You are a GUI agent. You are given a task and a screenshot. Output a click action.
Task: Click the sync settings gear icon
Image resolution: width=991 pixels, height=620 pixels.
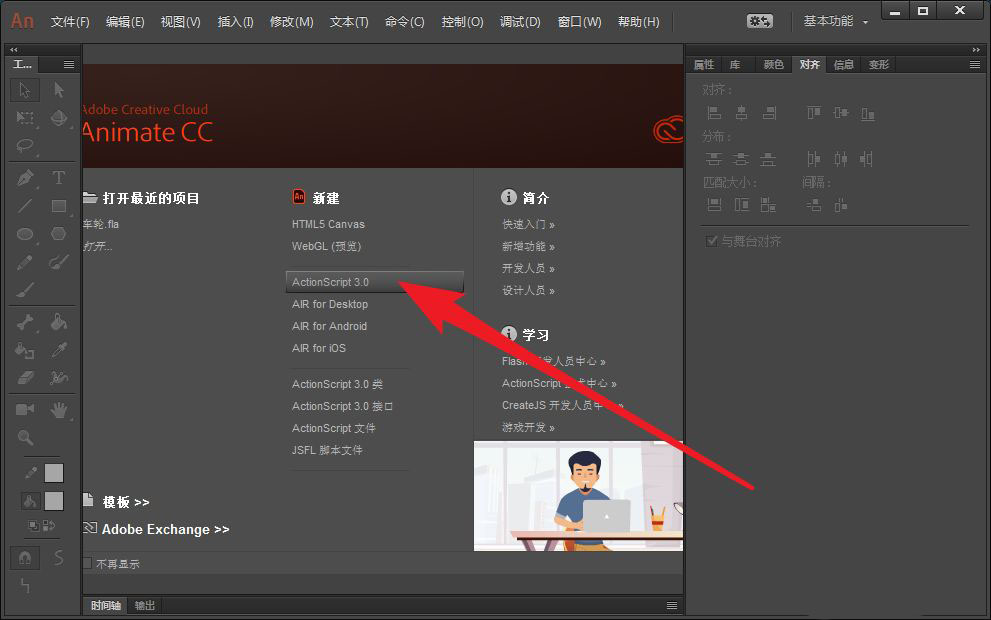[x=759, y=21]
